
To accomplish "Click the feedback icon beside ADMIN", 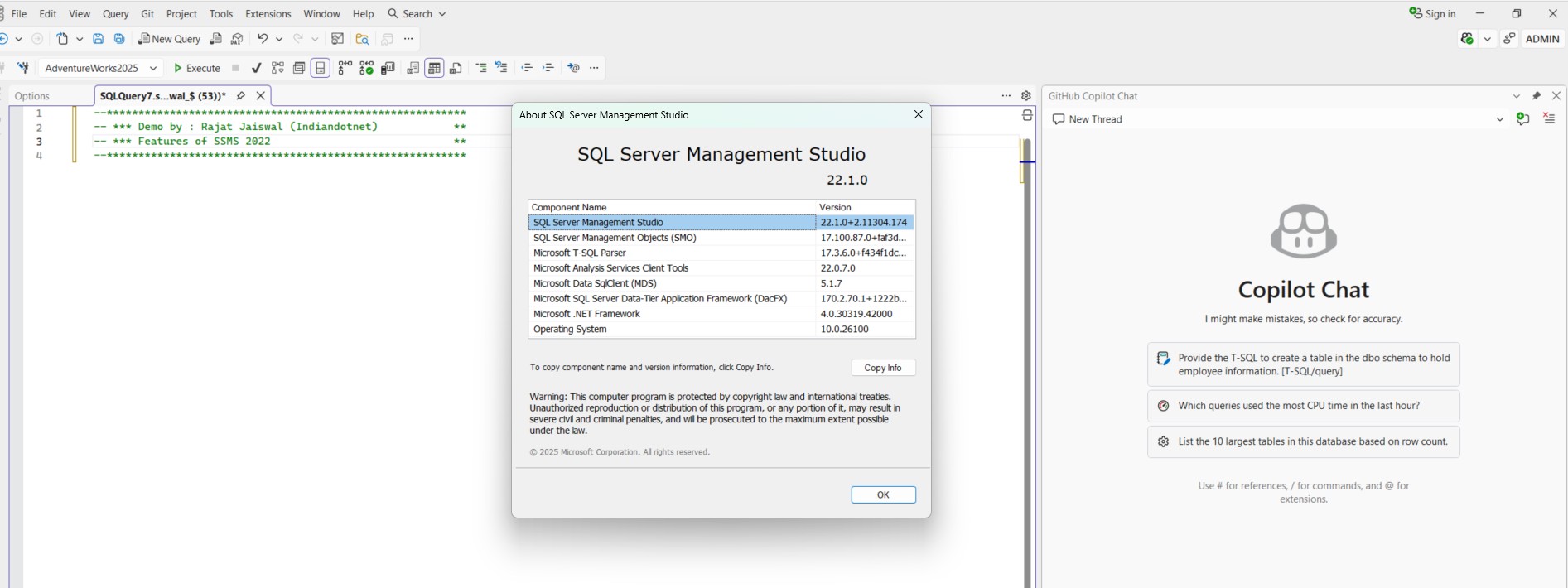I will tap(1509, 39).
